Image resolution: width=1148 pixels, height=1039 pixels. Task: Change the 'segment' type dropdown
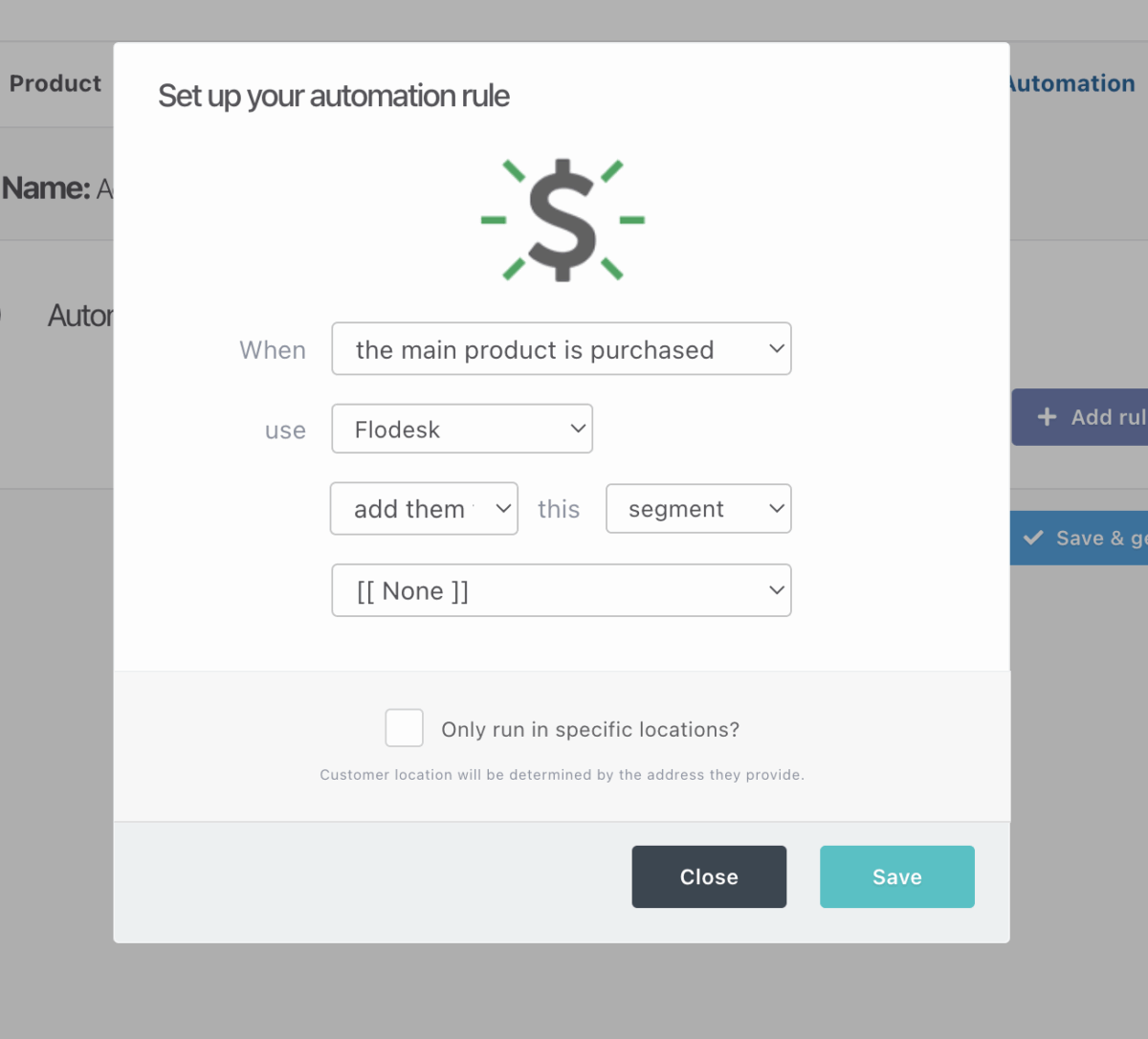(698, 509)
